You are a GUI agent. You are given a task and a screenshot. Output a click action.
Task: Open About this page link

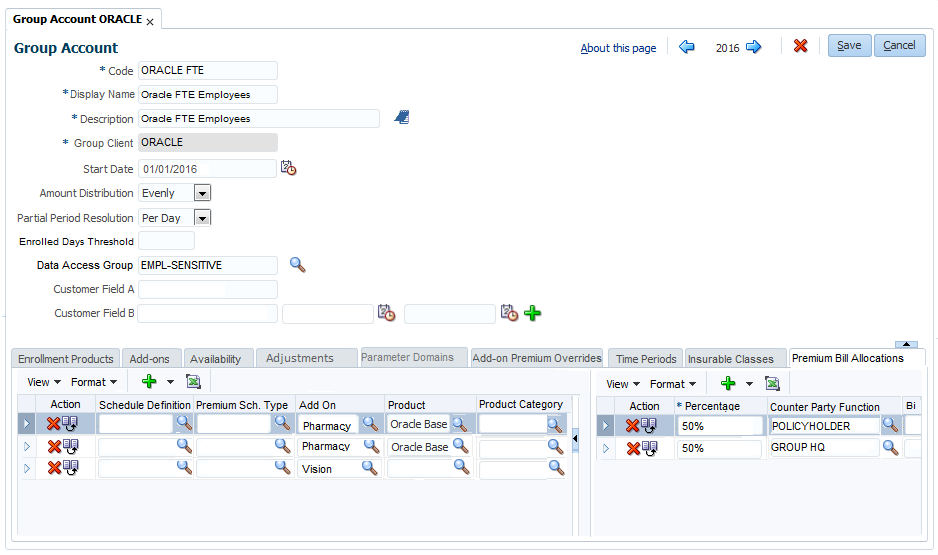pos(618,48)
